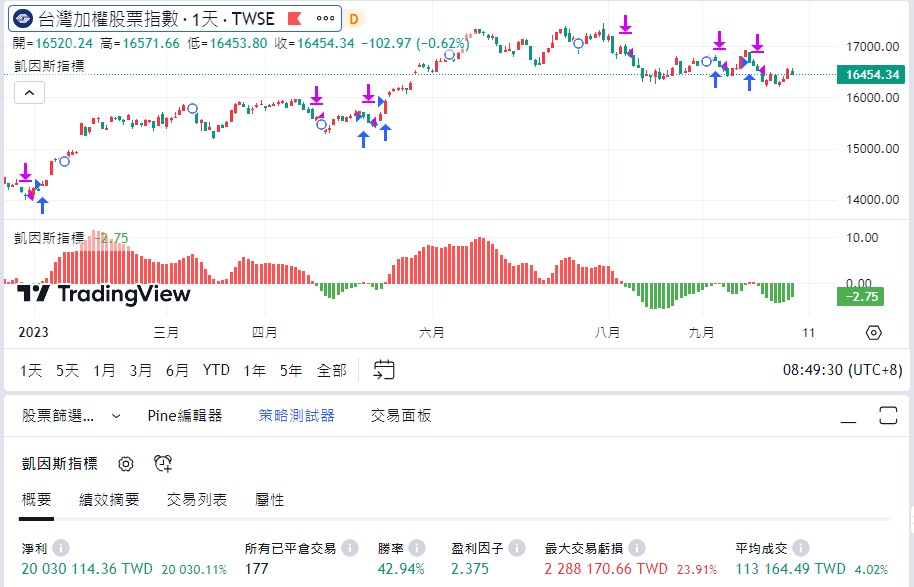Select the YTD range button
The width and height of the screenshot is (914, 587).
click(x=215, y=369)
